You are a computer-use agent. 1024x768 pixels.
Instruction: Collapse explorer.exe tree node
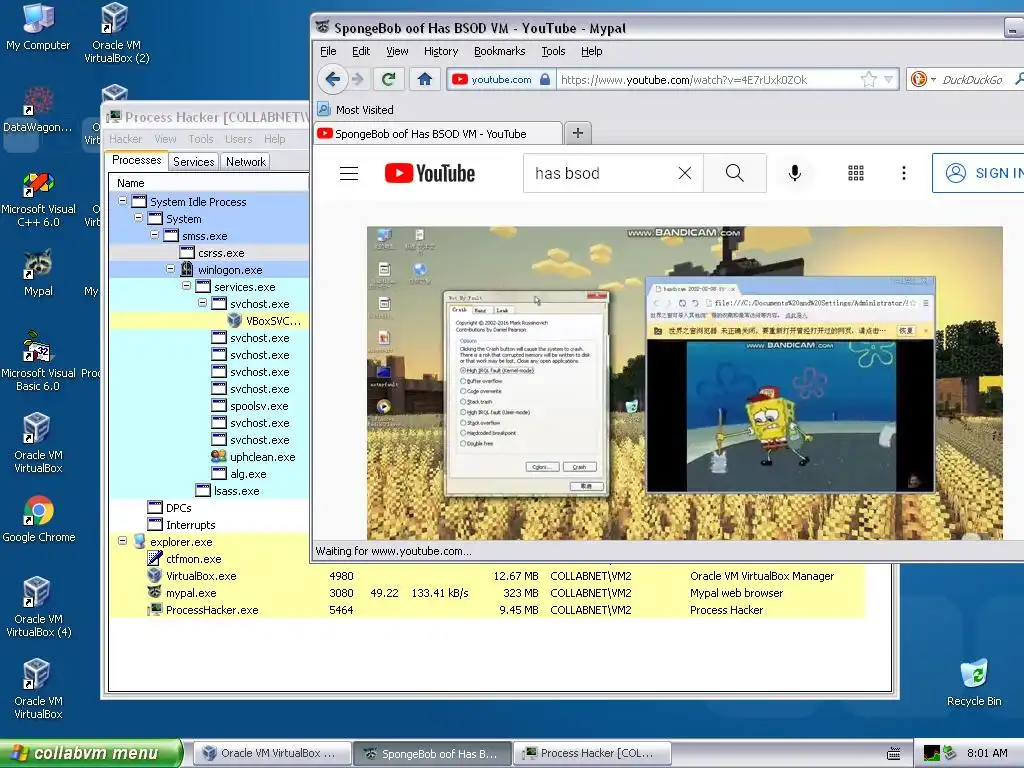(x=122, y=541)
